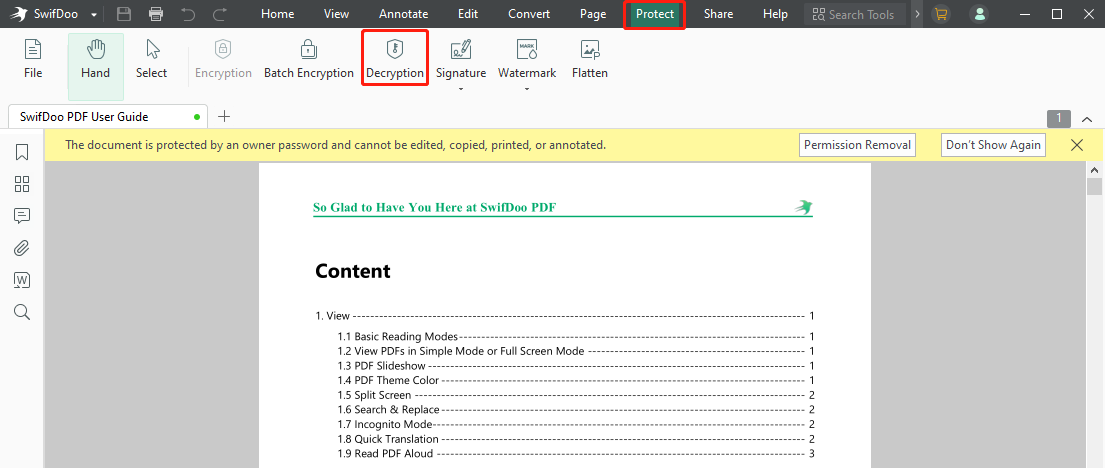1105x468 pixels.
Task: Expand the Signature dropdown arrow
Action: click(461, 90)
